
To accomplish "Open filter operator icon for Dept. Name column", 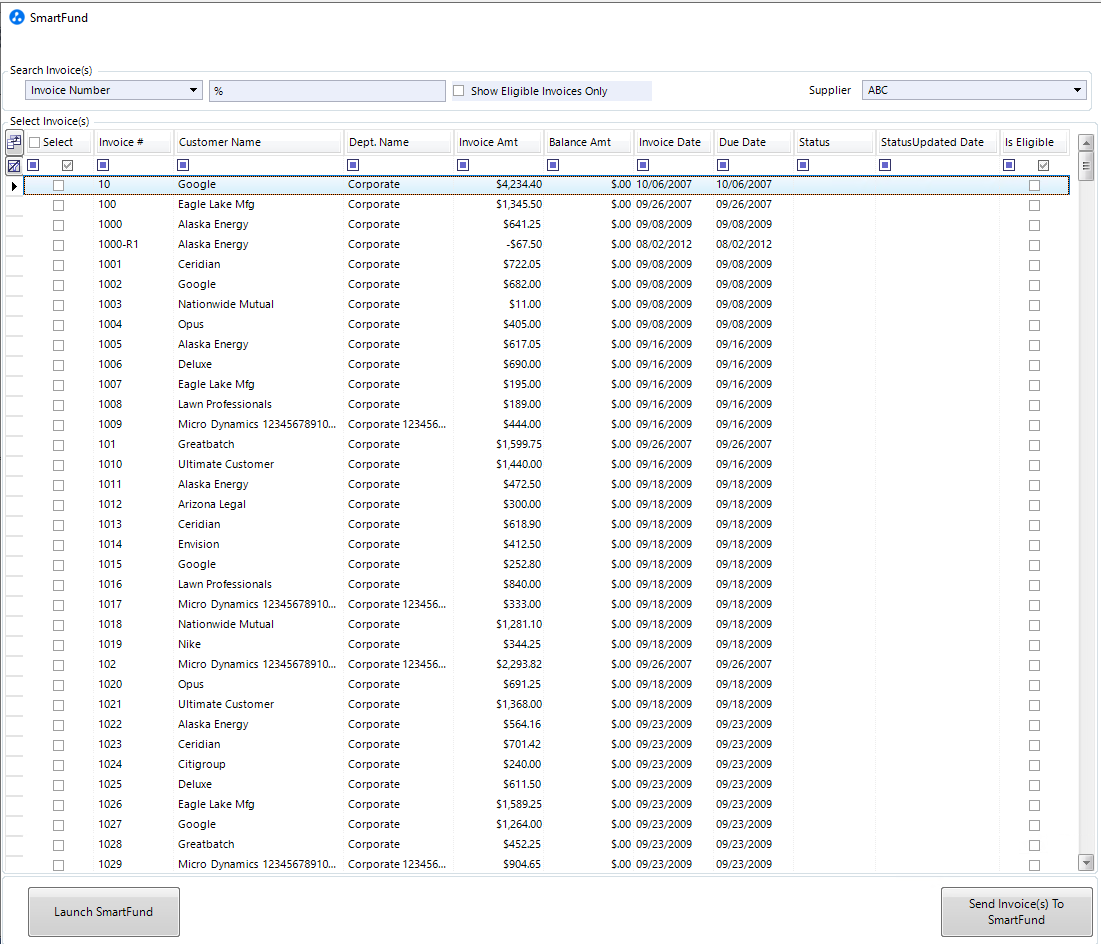I will (x=353, y=165).
